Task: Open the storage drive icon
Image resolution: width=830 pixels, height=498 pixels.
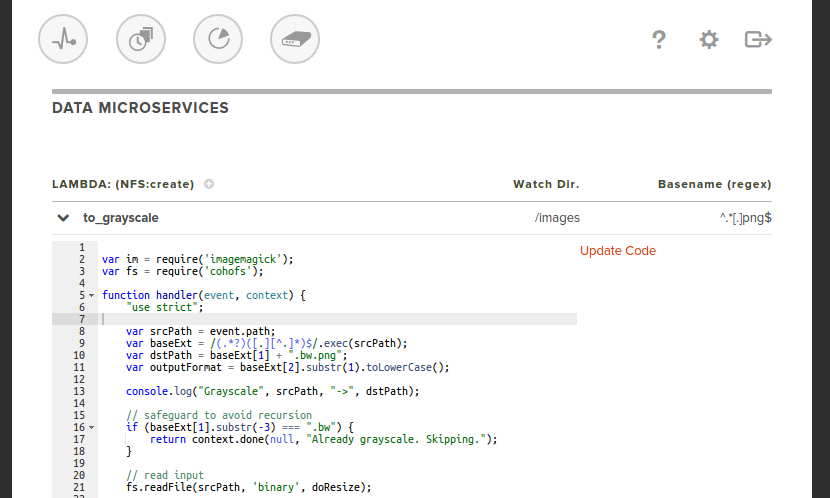Action: (295, 39)
